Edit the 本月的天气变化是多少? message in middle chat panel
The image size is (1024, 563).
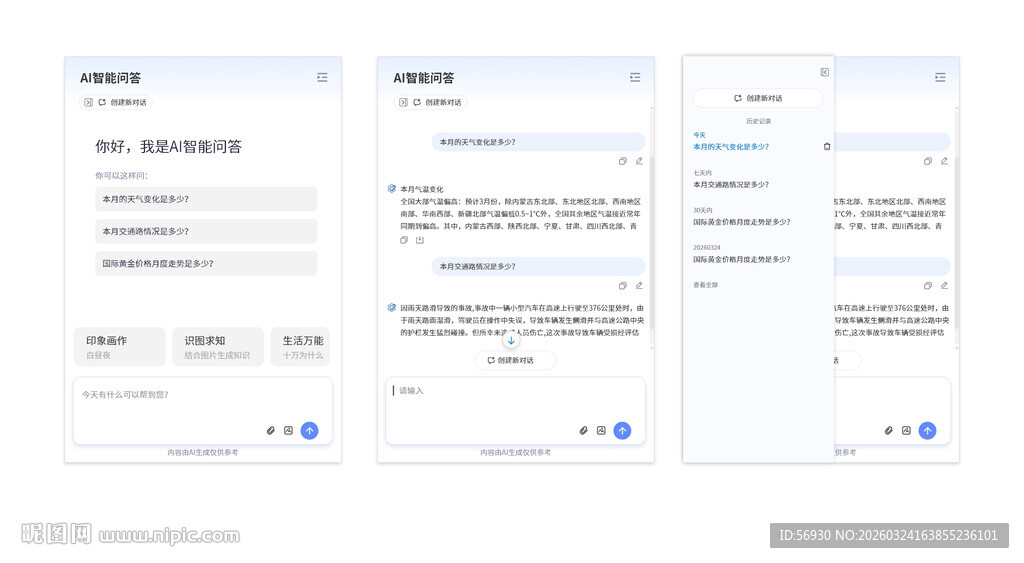tap(639, 161)
